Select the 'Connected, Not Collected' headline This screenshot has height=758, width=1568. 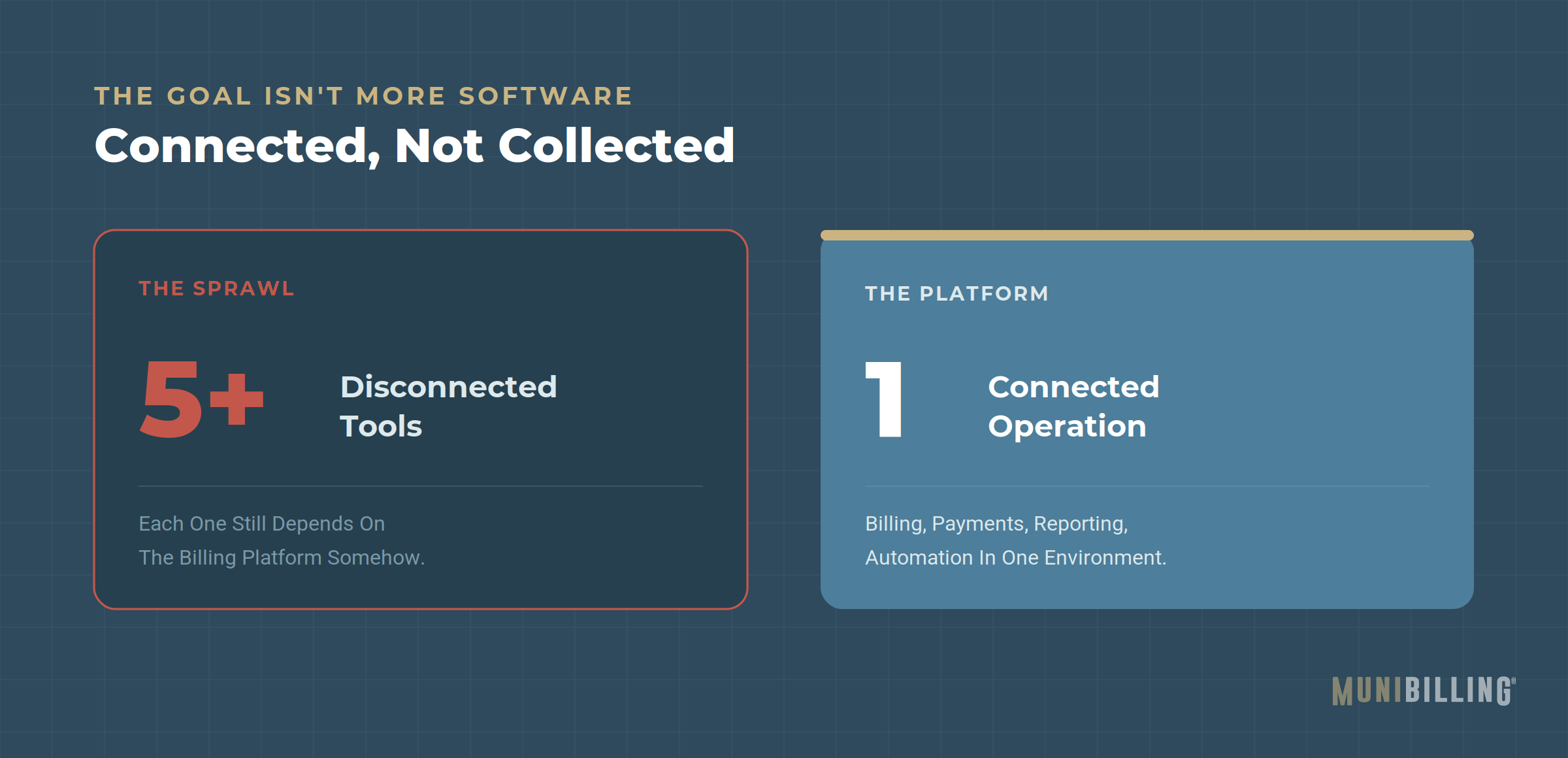coord(415,146)
